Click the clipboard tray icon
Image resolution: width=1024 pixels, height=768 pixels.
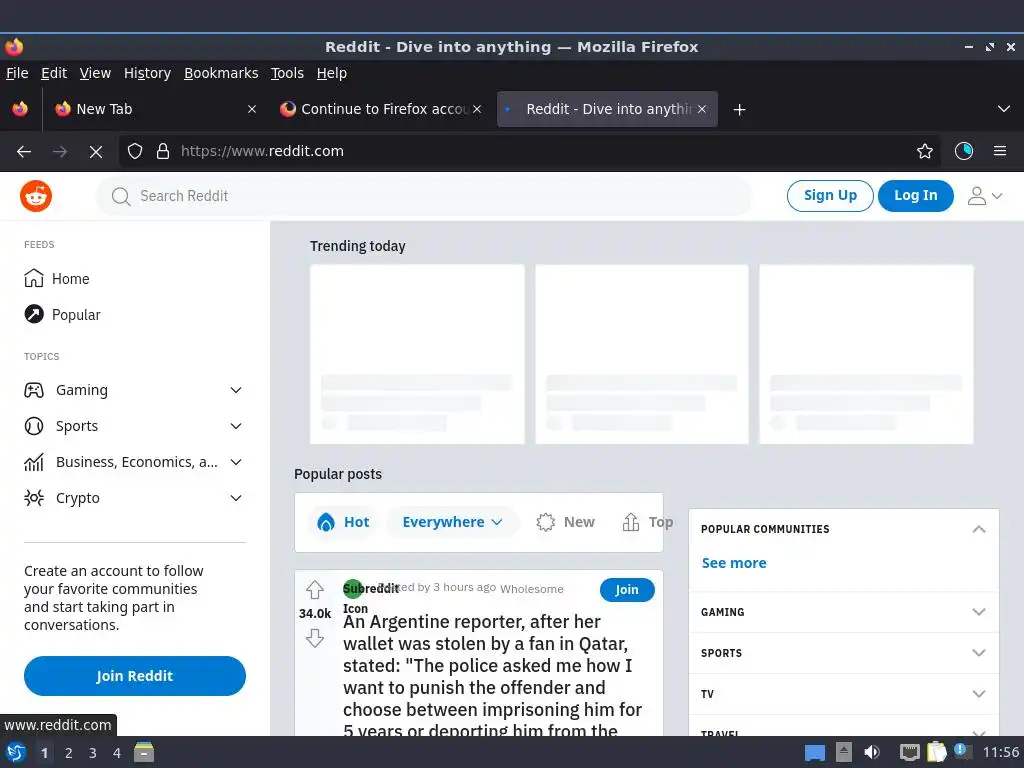[936, 752]
